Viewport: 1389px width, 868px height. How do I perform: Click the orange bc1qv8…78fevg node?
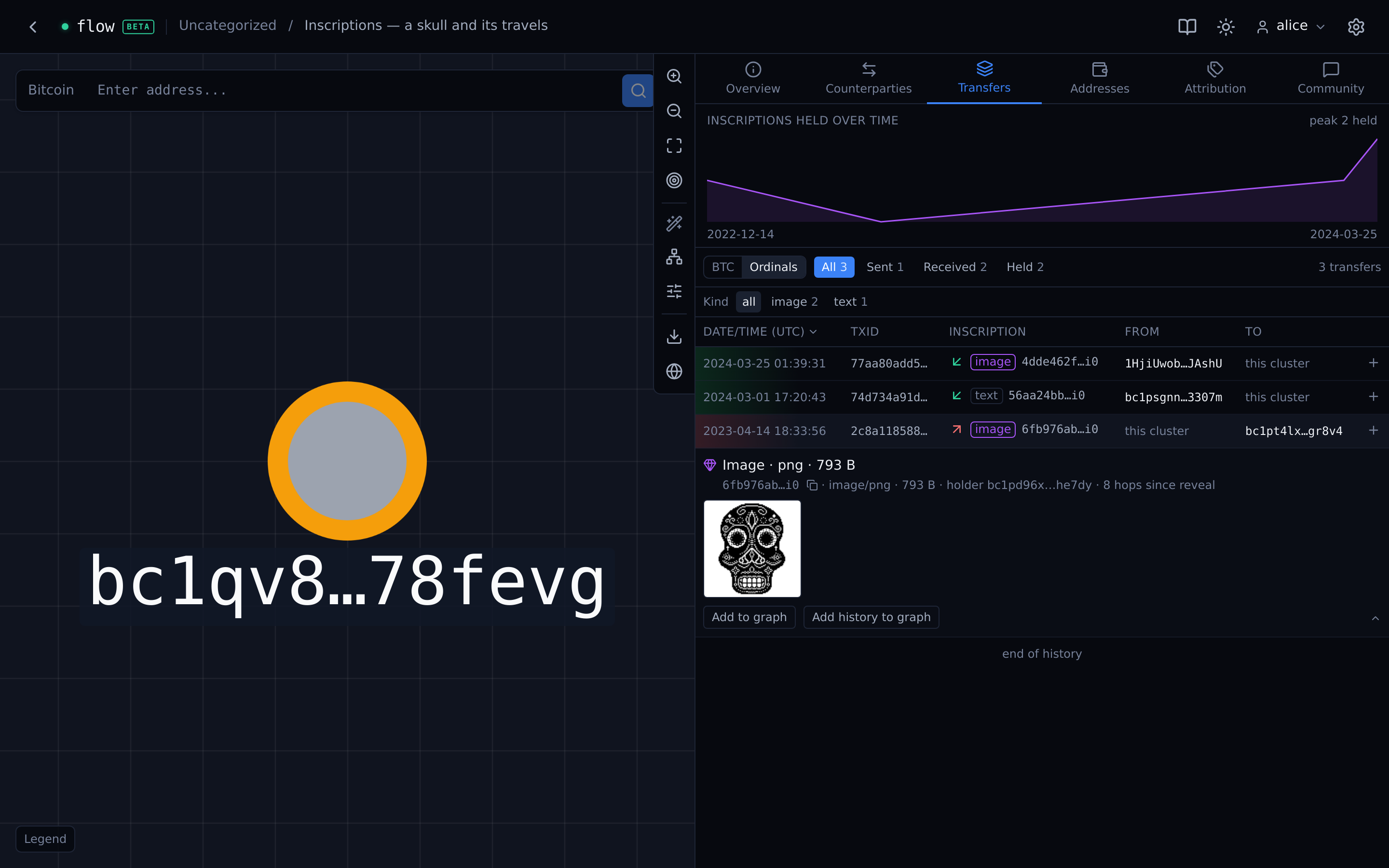click(347, 461)
